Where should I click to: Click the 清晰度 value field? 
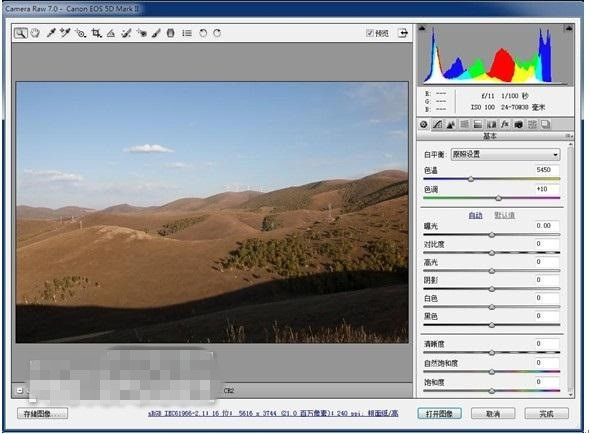(x=547, y=344)
